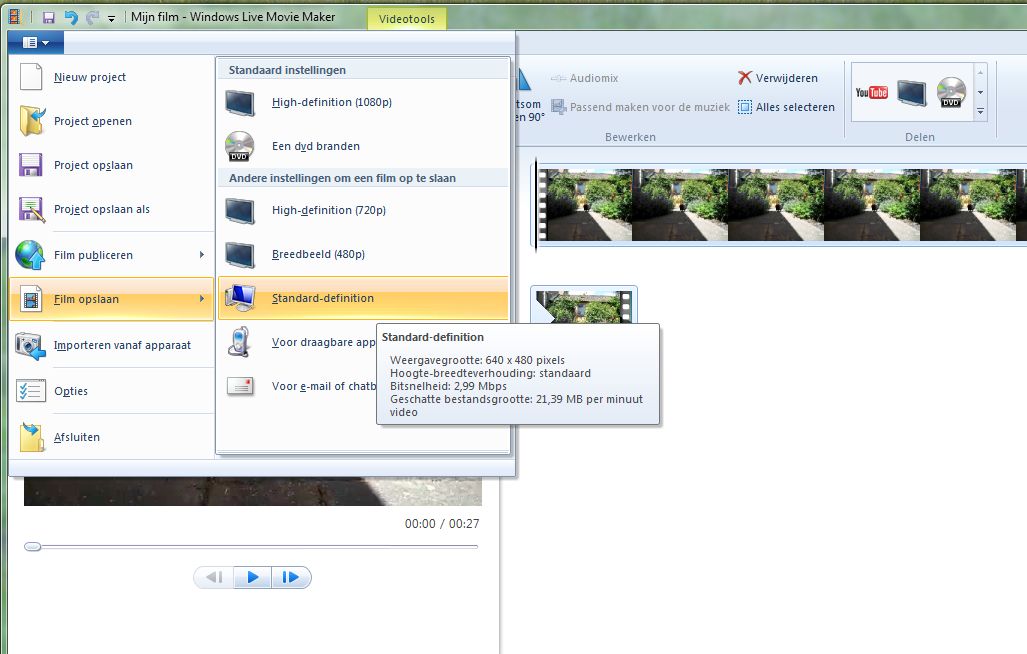The width and height of the screenshot is (1027, 654).
Task: Click the high-definition monitor icon in Delen
Action: pyautogui.click(x=911, y=93)
